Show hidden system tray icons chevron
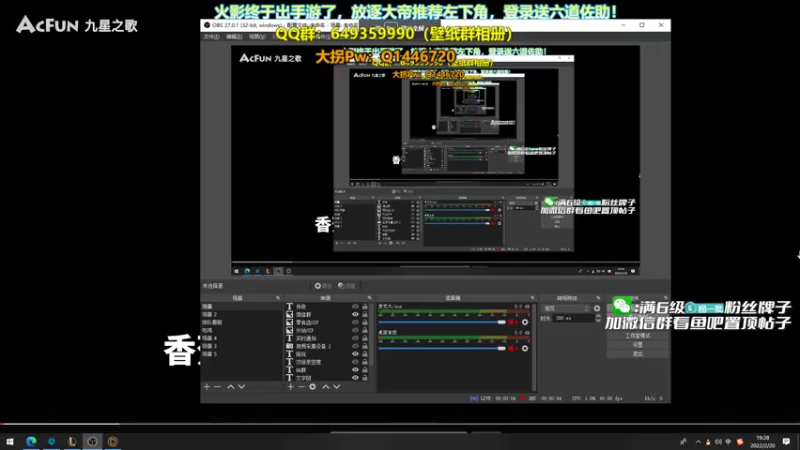This screenshot has width=800, height=450. coord(698,442)
